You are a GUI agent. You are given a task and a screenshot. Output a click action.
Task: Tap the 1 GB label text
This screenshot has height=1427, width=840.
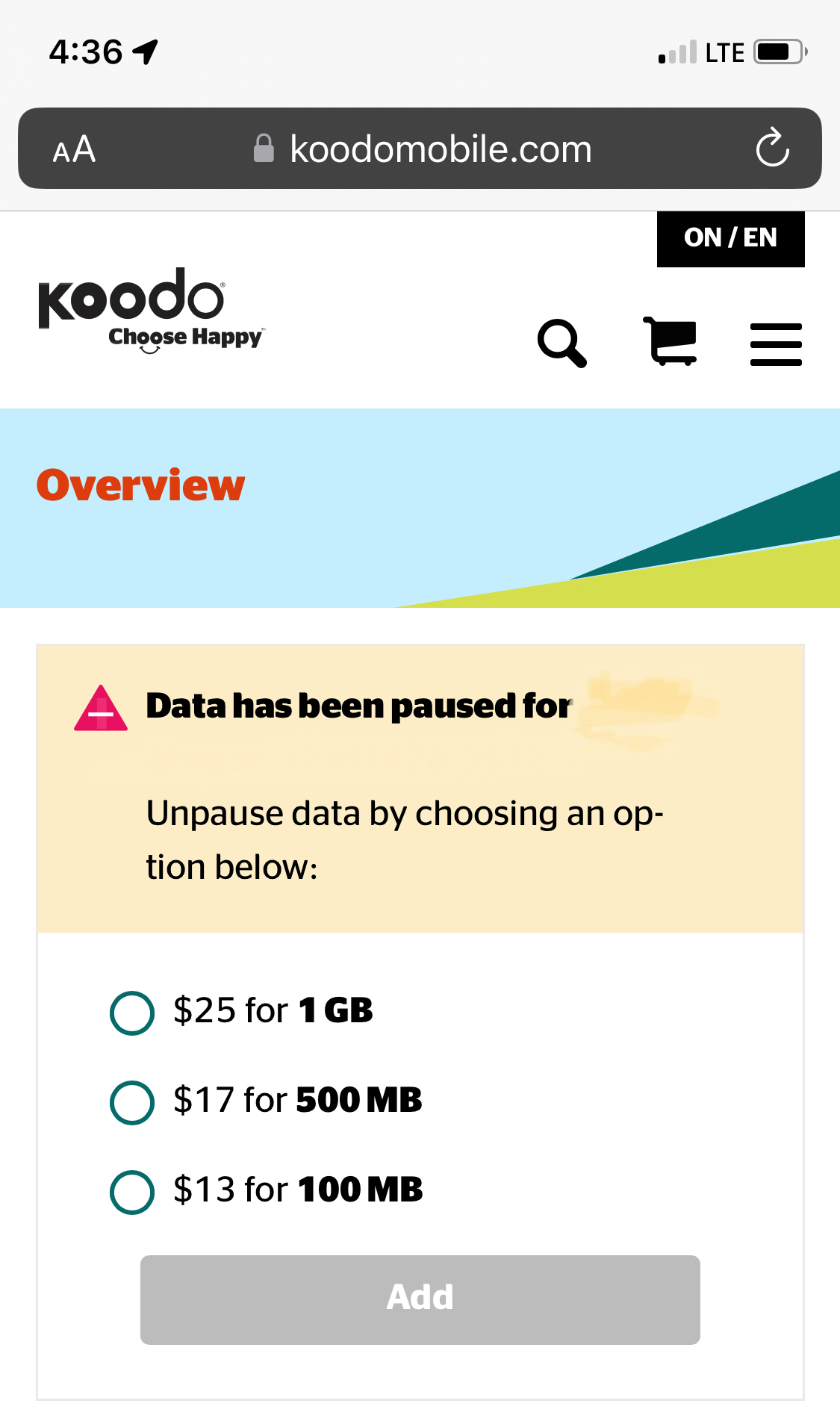335,1010
